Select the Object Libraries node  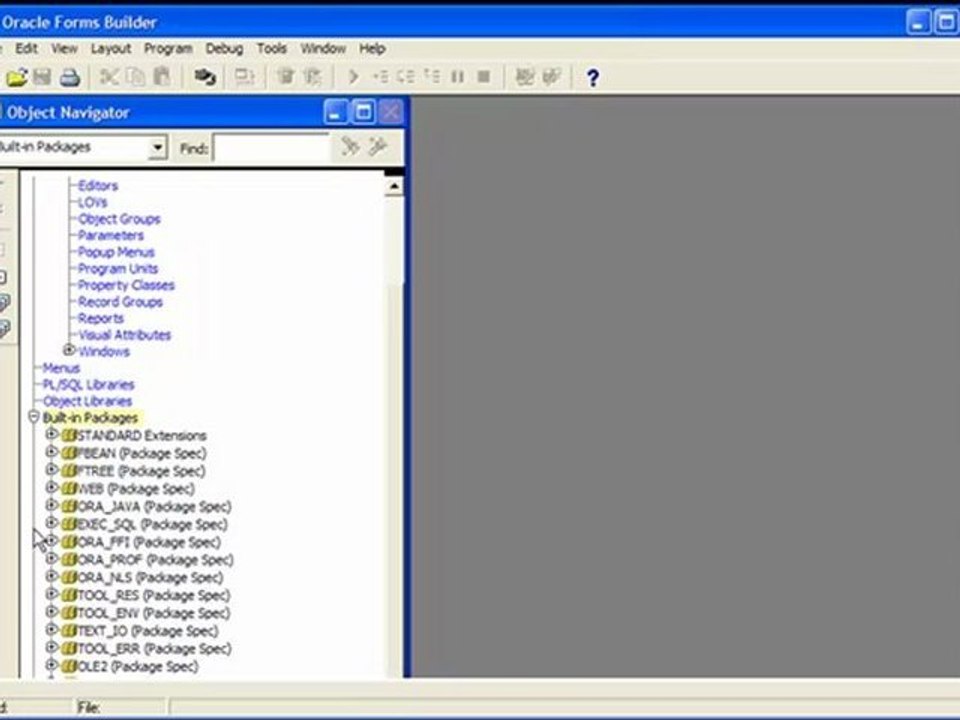[87, 400]
